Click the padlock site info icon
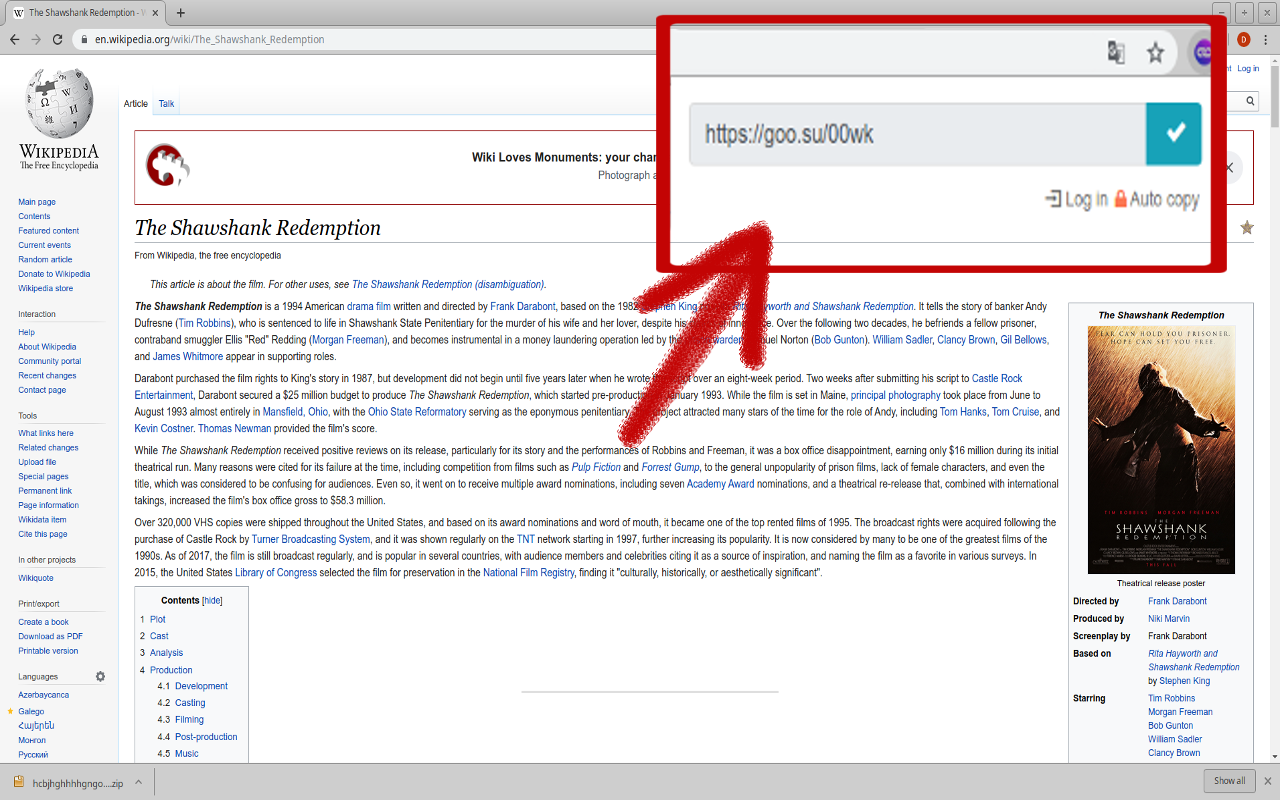The image size is (1280, 800). tap(84, 40)
